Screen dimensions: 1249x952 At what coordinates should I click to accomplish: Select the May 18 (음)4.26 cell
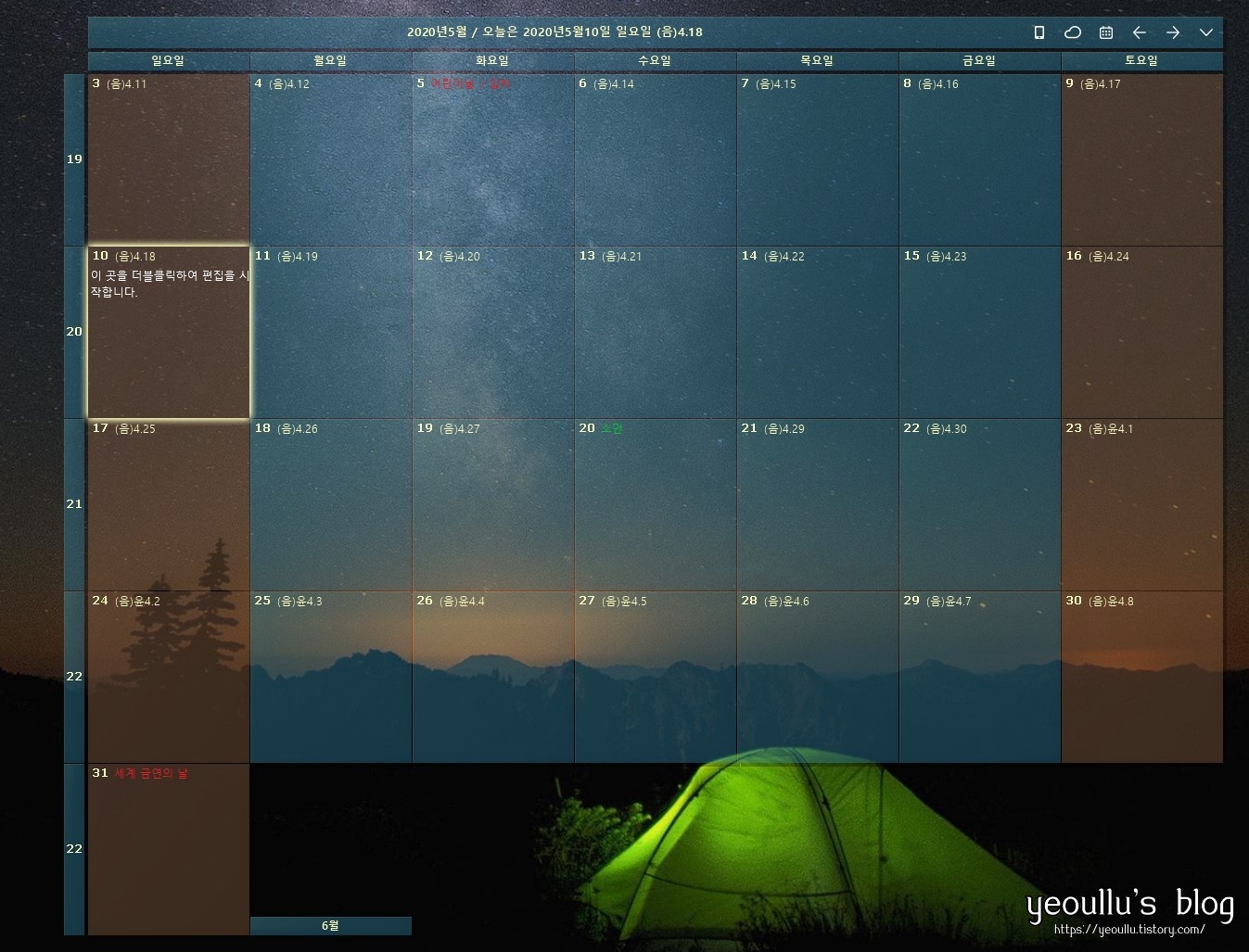click(x=331, y=504)
